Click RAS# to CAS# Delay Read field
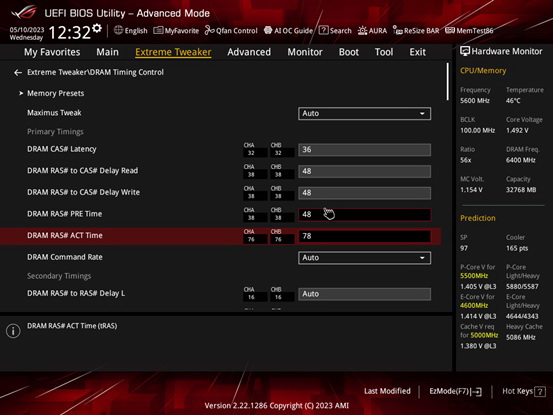 pyautogui.click(x=364, y=171)
